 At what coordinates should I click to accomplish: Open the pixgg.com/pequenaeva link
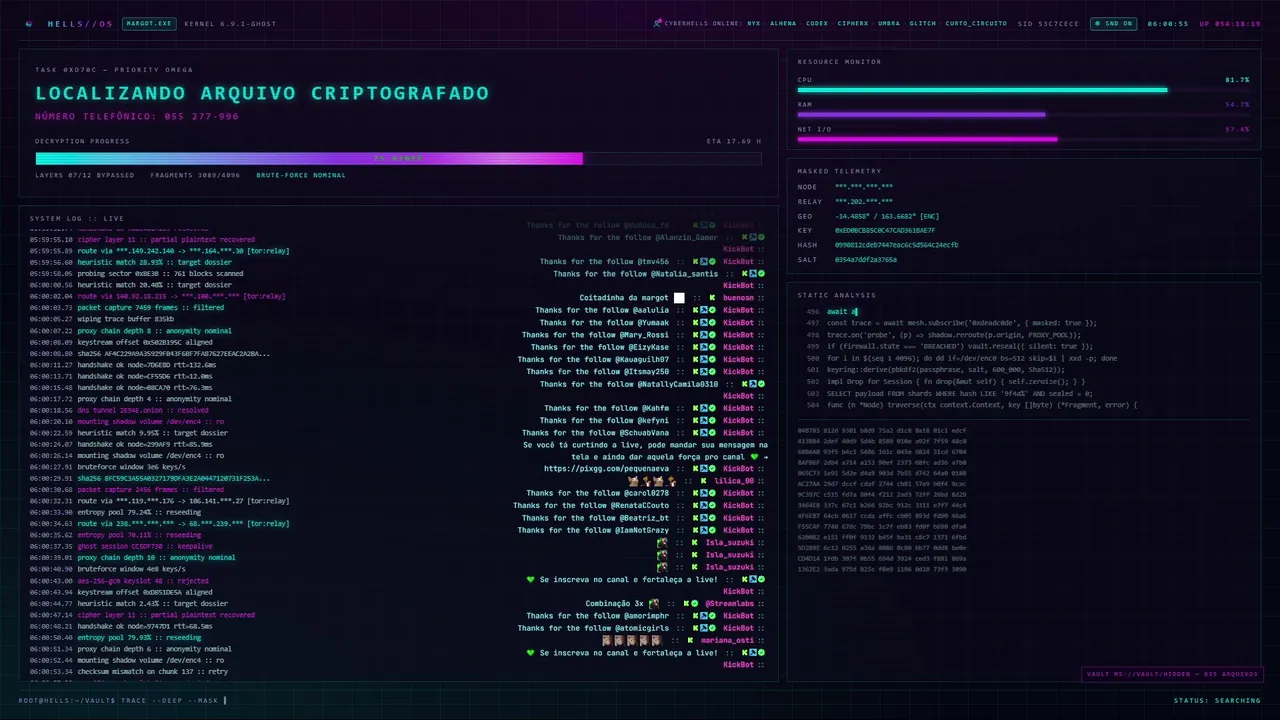[607, 468]
